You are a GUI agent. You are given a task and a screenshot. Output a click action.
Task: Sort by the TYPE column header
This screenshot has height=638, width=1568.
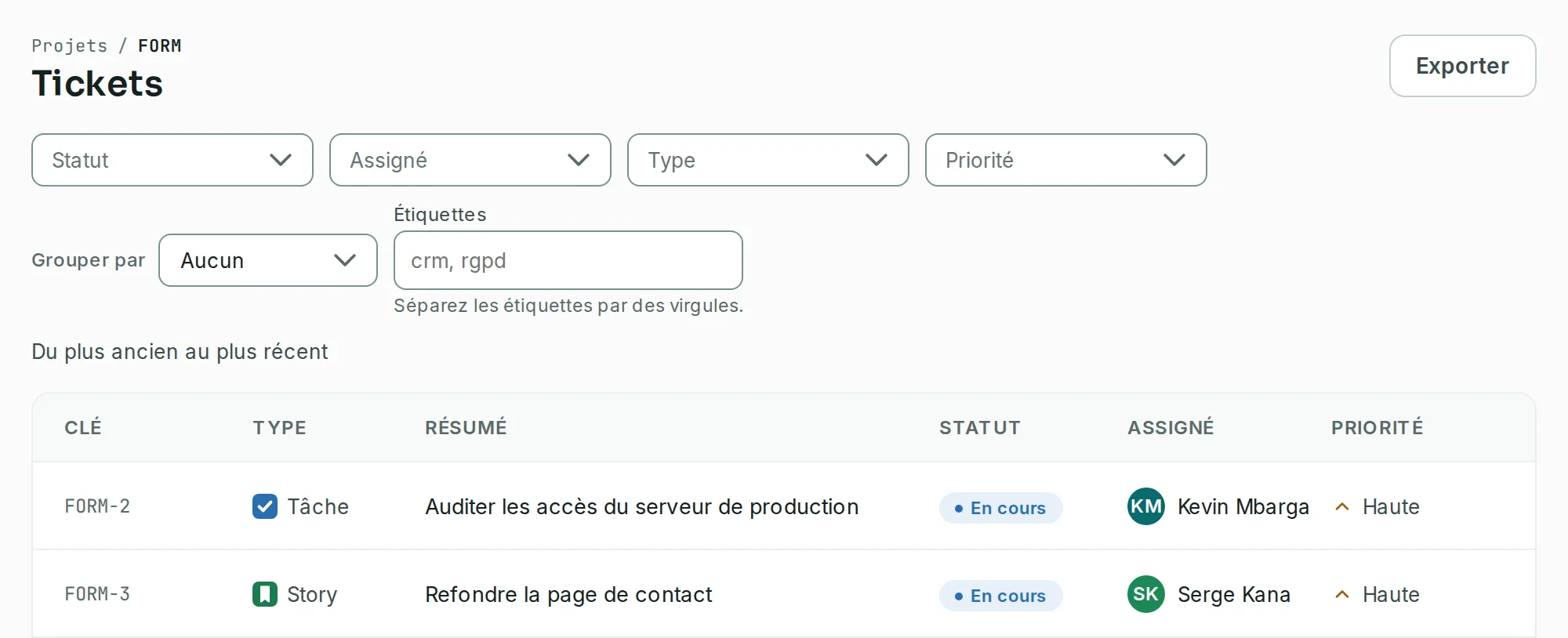click(x=279, y=427)
